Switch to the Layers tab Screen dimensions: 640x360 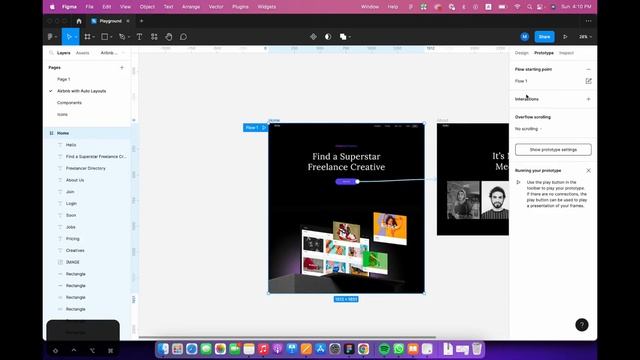coord(63,53)
